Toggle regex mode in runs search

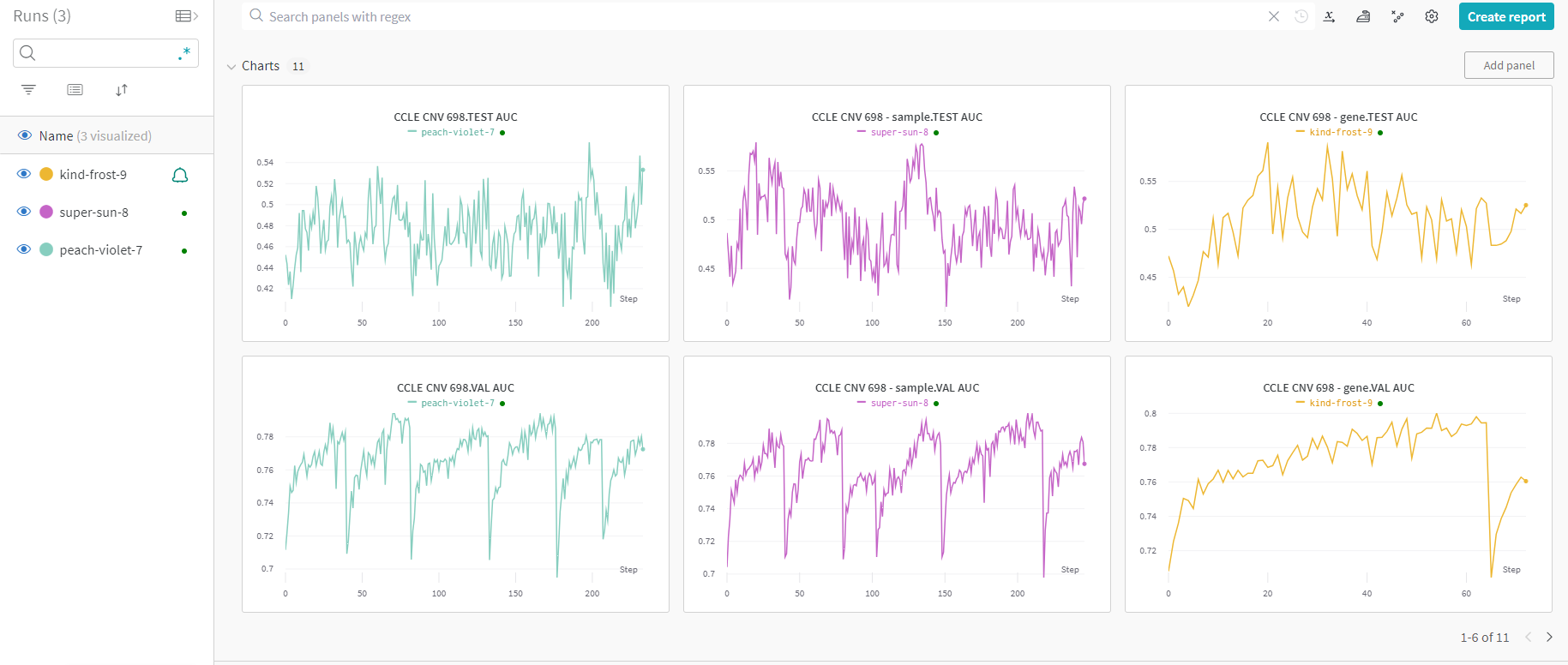184,53
